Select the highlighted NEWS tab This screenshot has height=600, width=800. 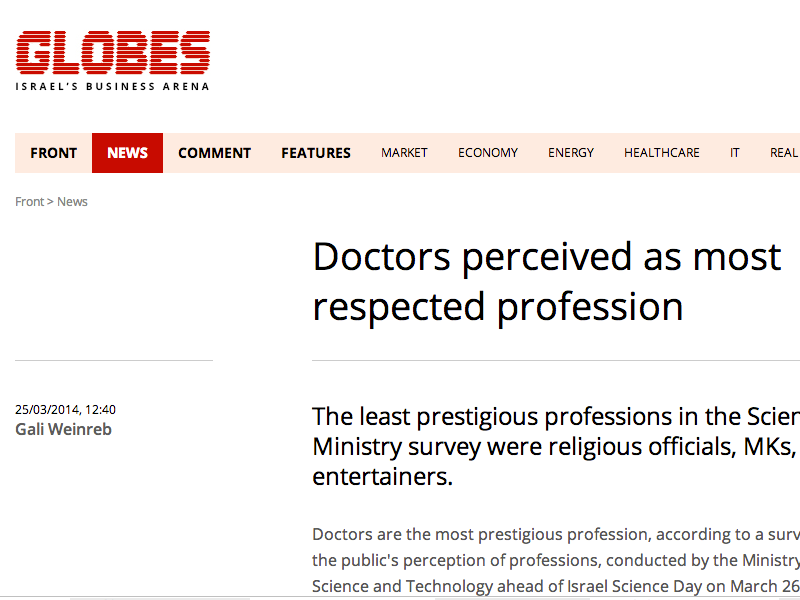[x=127, y=153]
